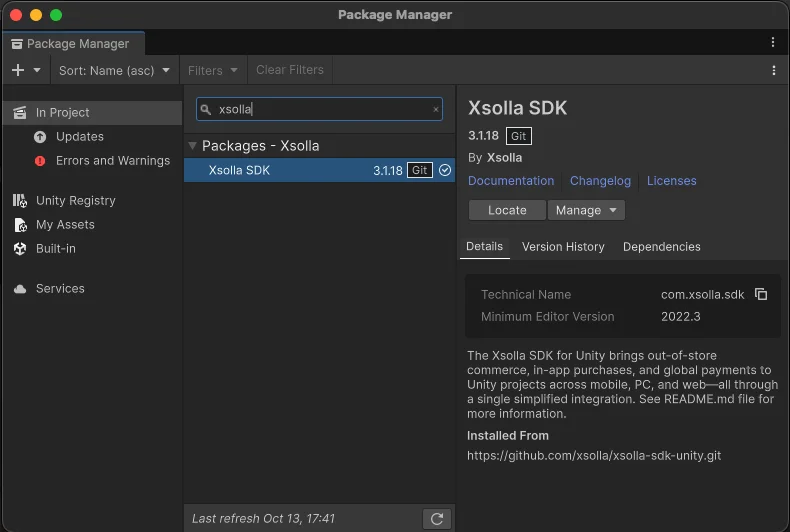Screen dimensions: 790x532
Task: Open the Documentation link
Action: pyautogui.click(x=511, y=181)
